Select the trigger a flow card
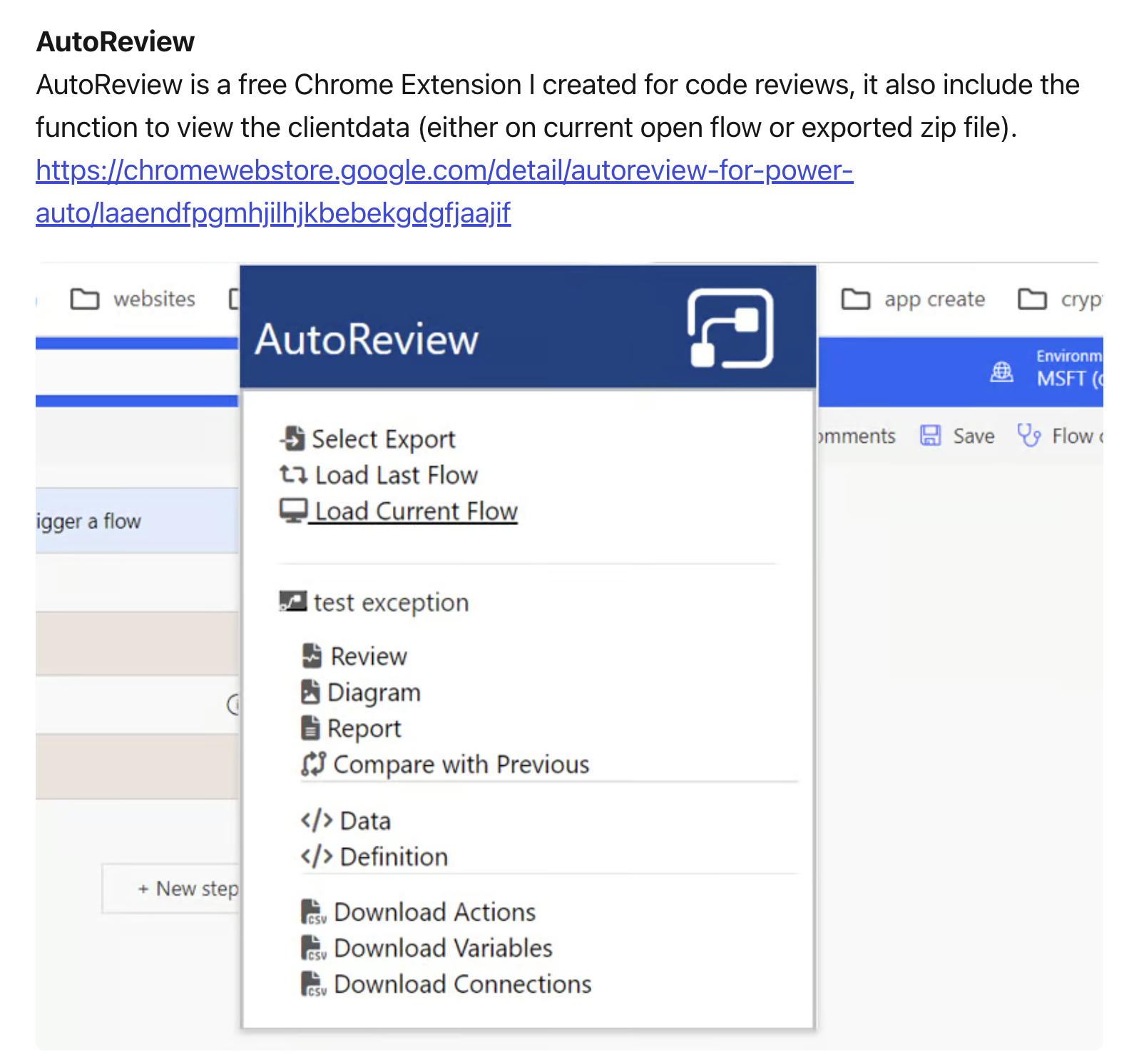 click(137, 521)
